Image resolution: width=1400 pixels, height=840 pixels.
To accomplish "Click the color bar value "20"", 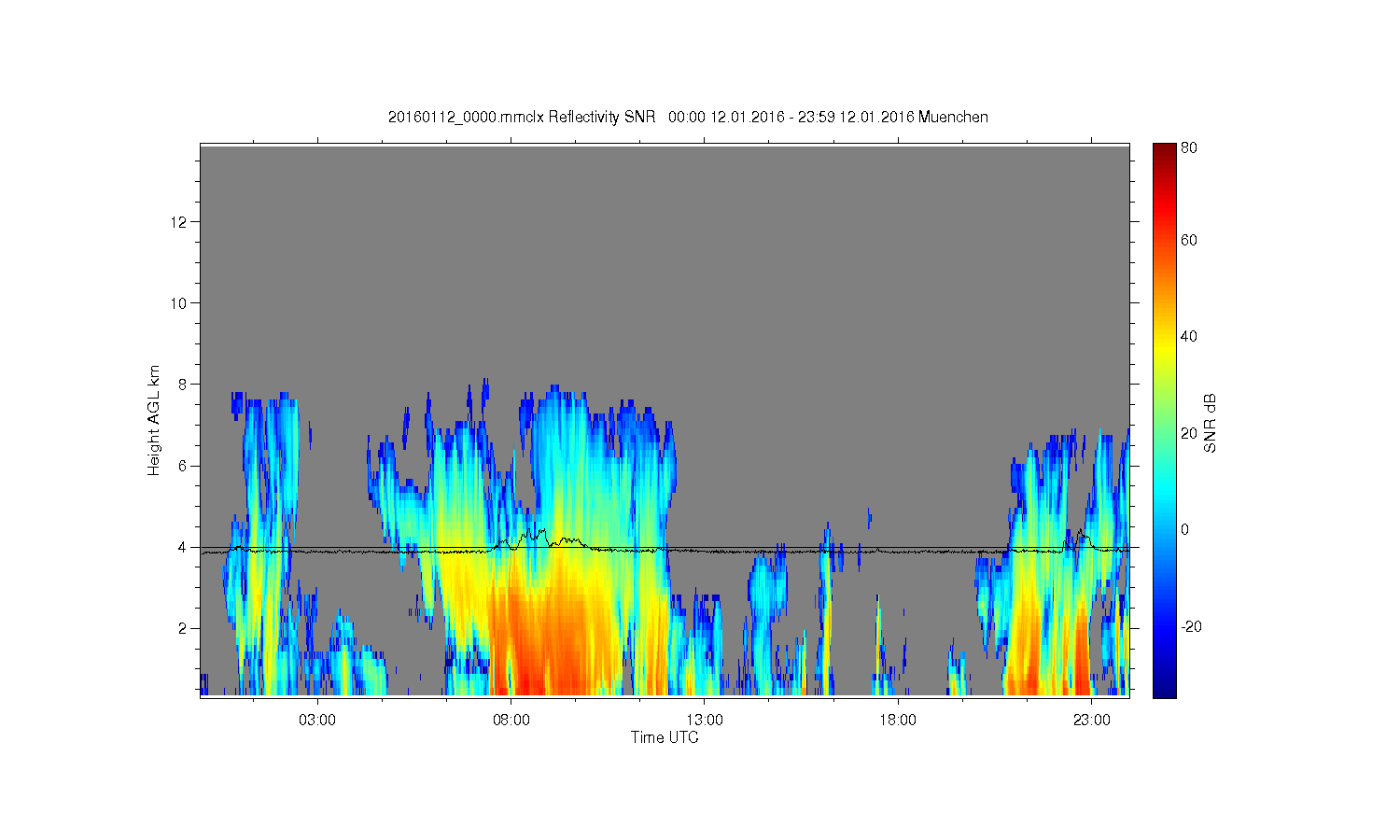I will pos(1189,433).
